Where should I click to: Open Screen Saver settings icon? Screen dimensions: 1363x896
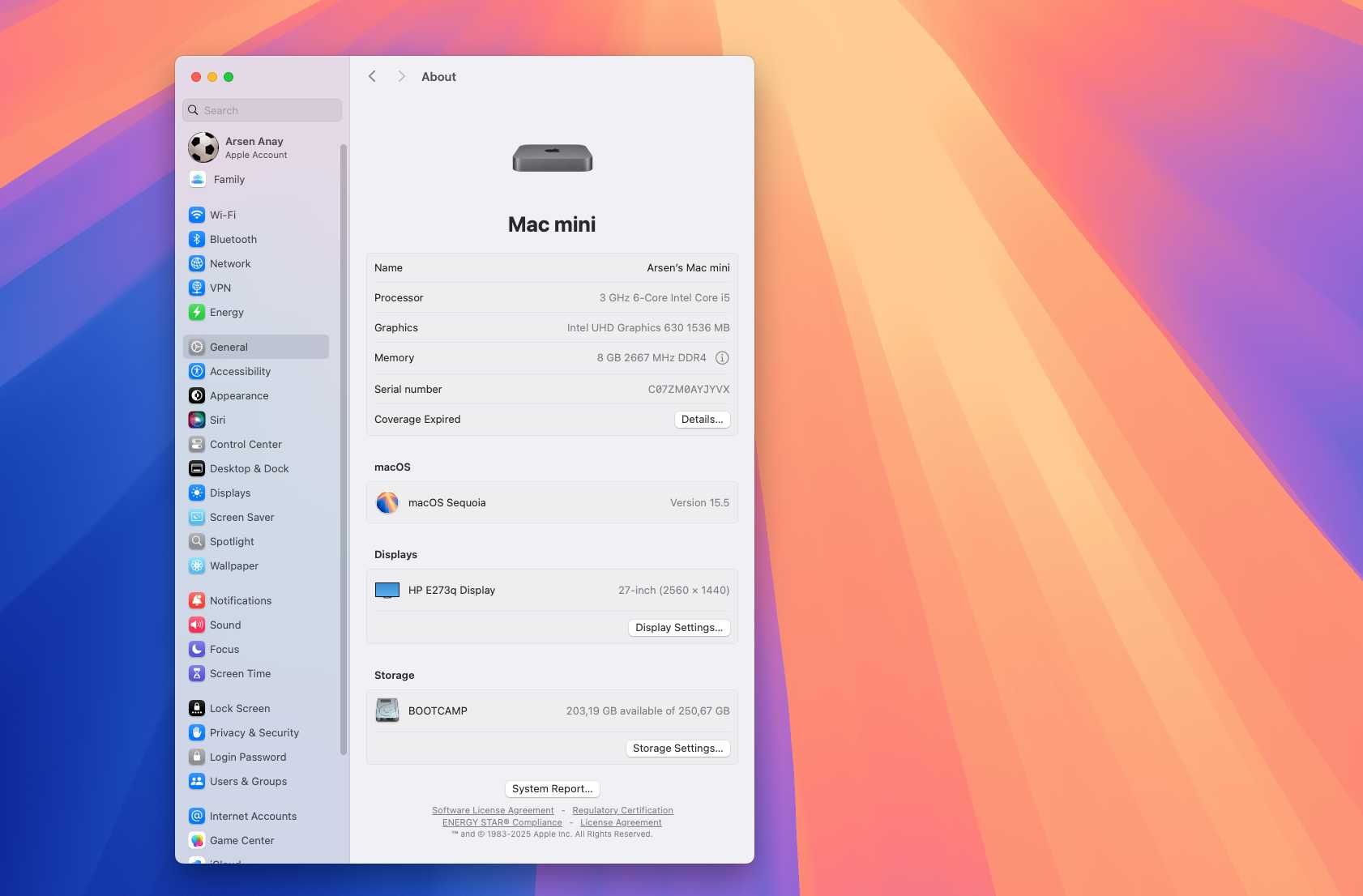click(197, 517)
